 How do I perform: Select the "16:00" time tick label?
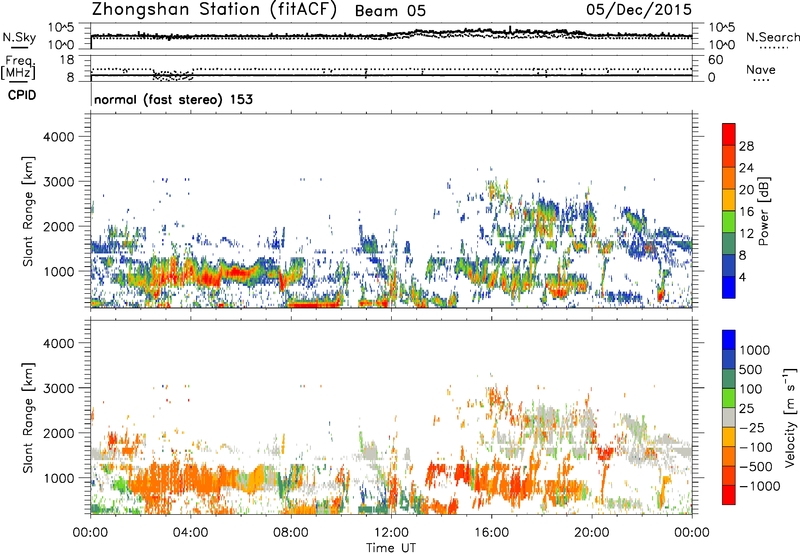click(x=491, y=533)
